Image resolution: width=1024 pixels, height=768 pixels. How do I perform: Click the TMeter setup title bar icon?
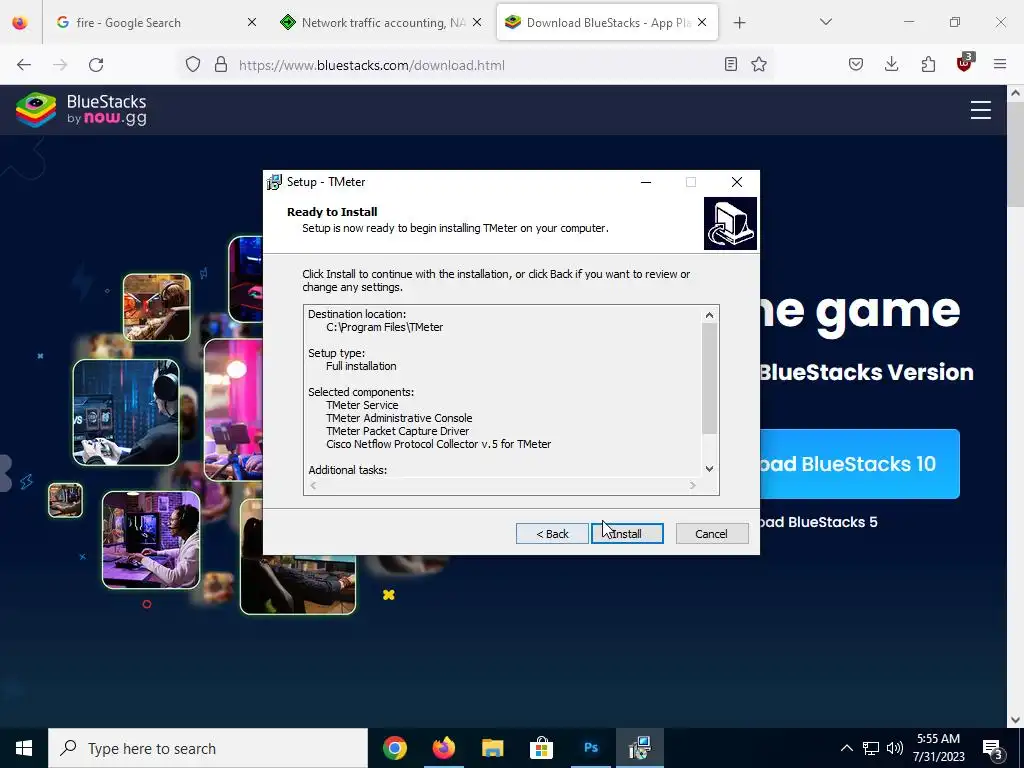point(274,182)
